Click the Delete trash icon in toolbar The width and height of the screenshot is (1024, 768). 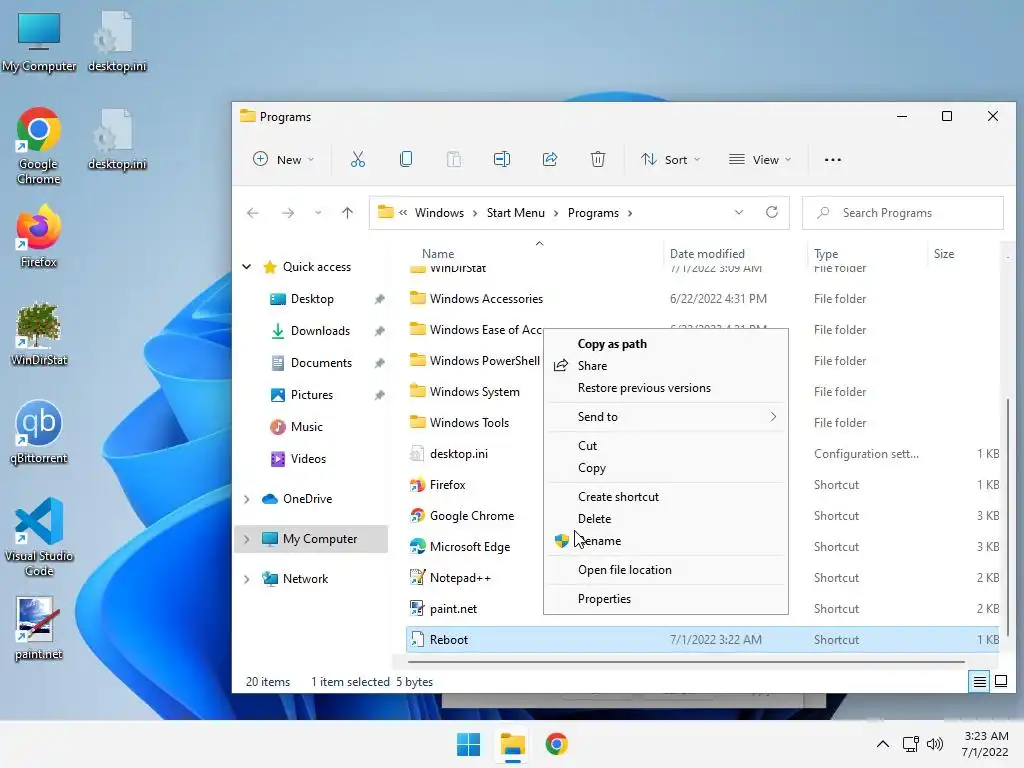[x=598, y=159]
